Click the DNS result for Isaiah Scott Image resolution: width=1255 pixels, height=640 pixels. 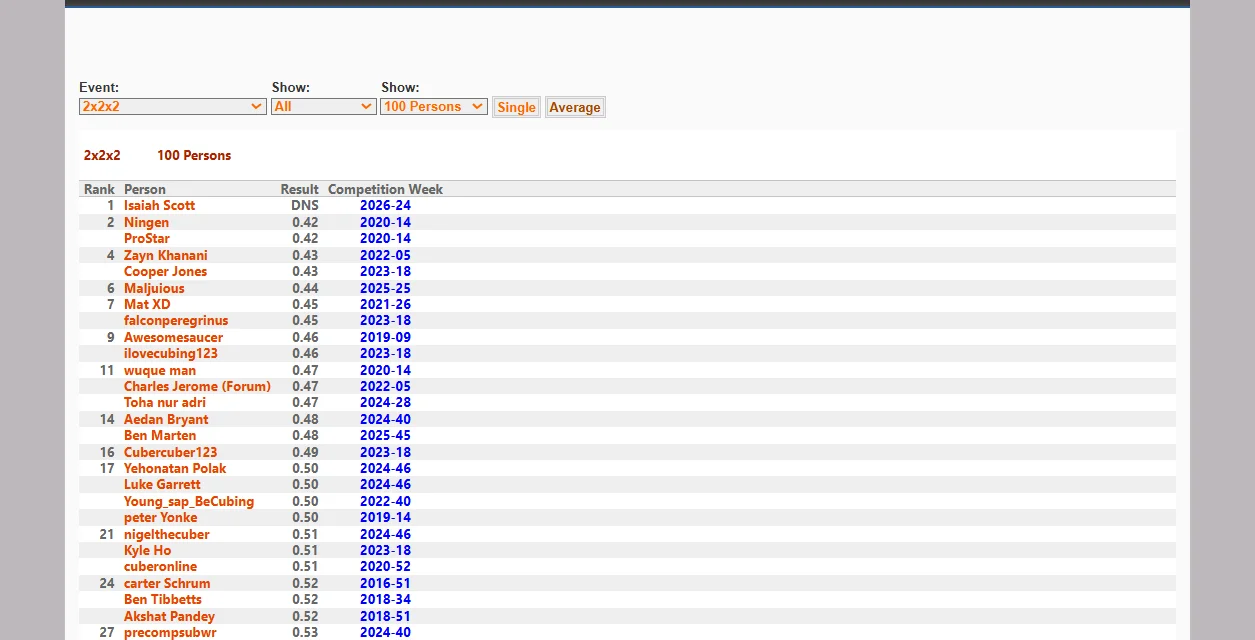[305, 206]
